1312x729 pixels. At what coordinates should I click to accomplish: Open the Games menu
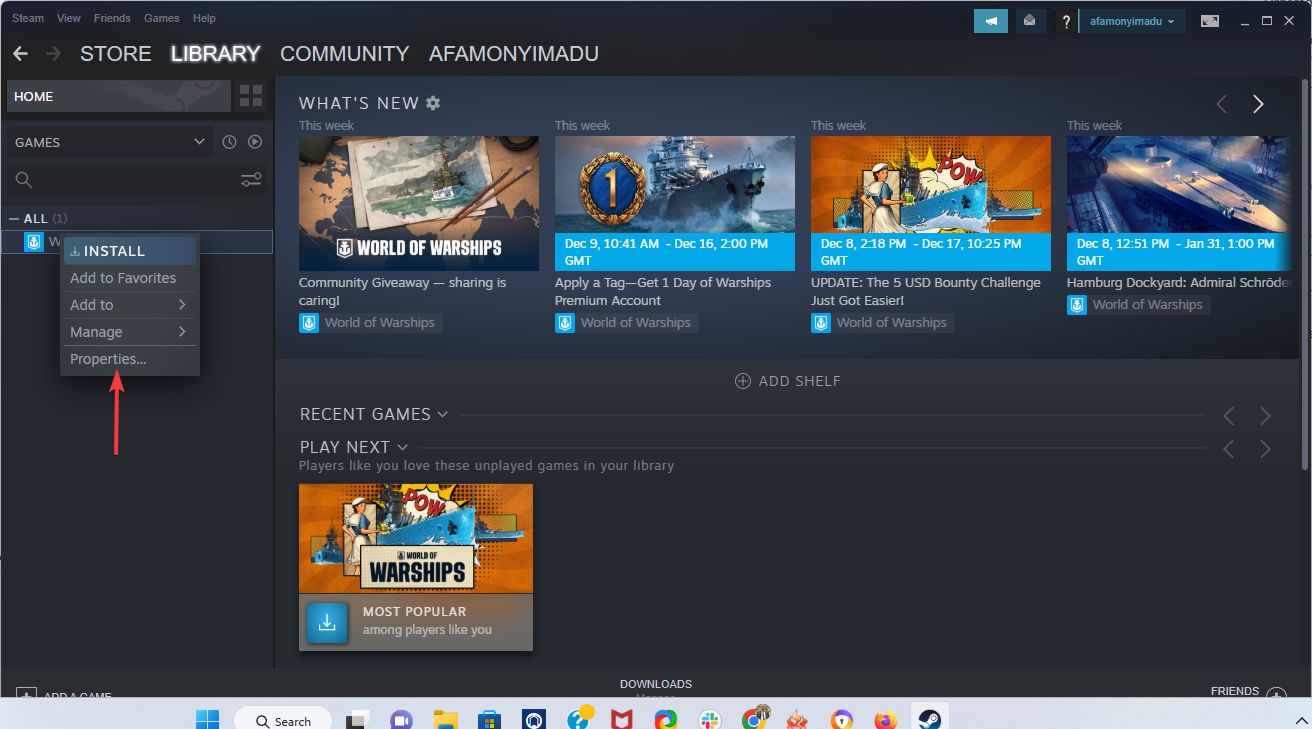(162, 18)
